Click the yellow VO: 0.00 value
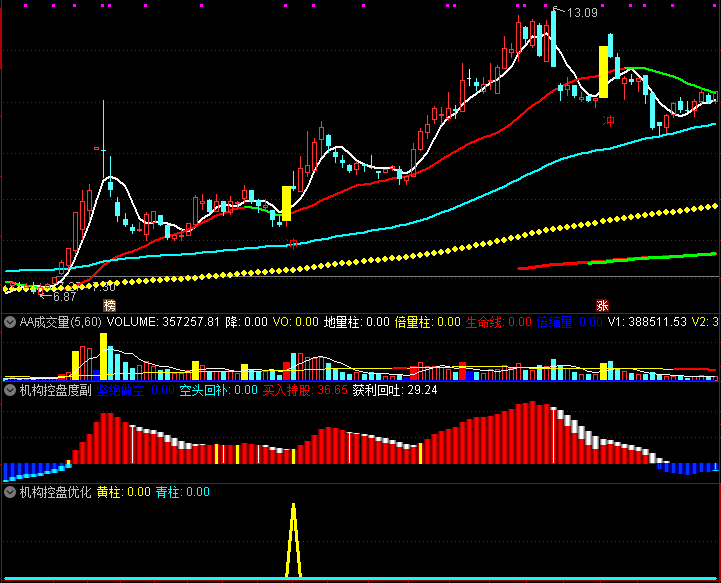Image resolution: width=721 pixels, height=583 pixels. point(296,322)
